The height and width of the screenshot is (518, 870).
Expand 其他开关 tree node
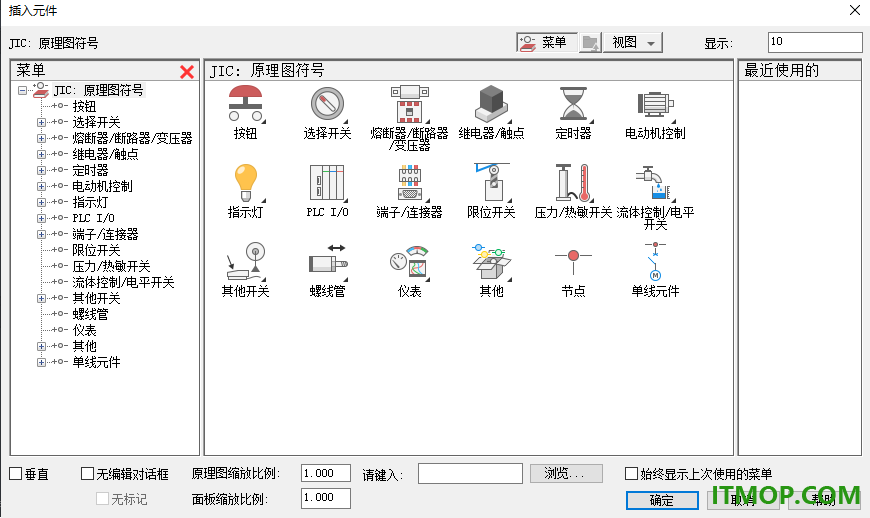[x=41, y=298]
